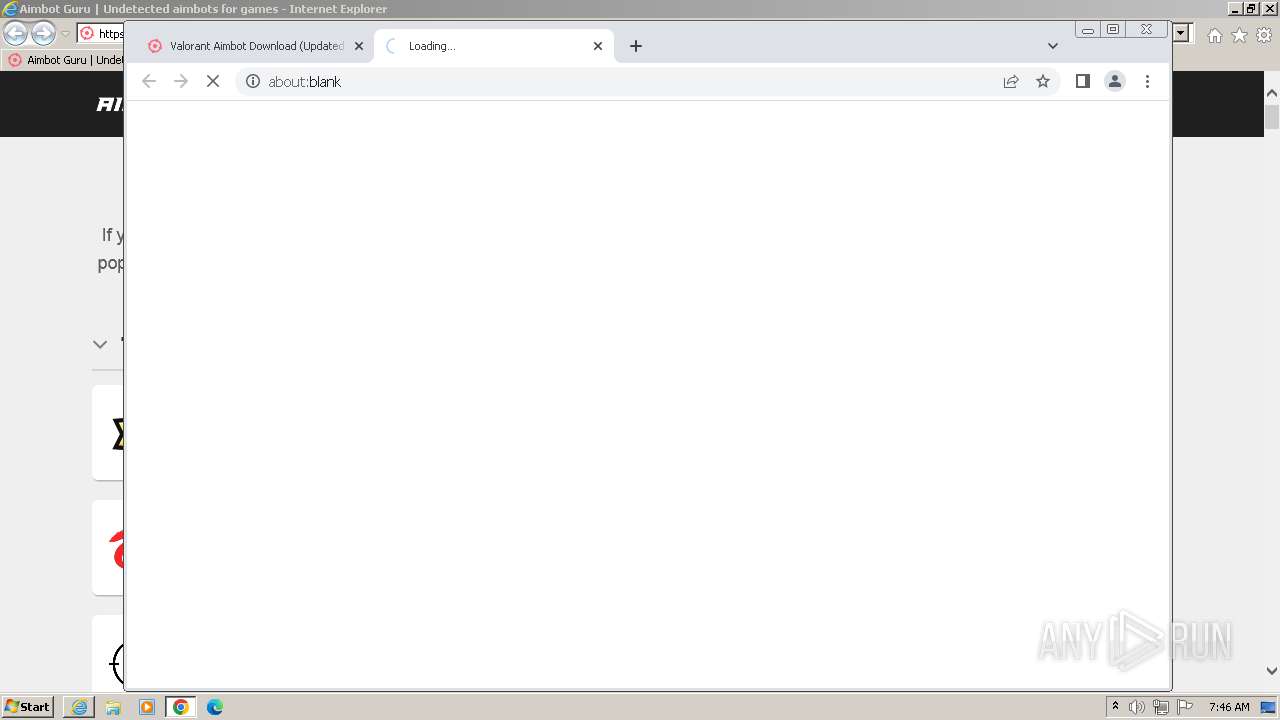The height and width of the screenshot is (720, 1280).
Task: Go back in Chrome navigation
Action: pos(149,81)
